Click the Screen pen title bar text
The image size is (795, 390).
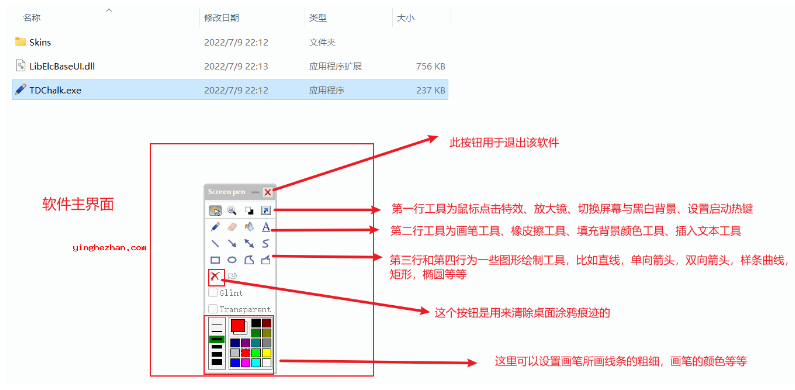pos(227,192)
